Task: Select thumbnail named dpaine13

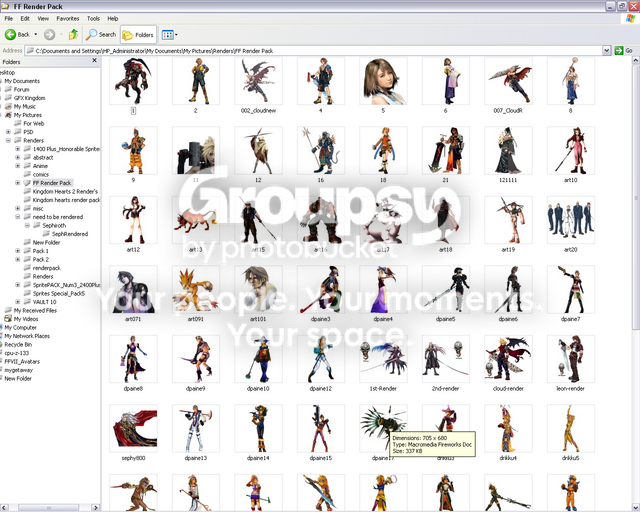Action: coord(196,428)
